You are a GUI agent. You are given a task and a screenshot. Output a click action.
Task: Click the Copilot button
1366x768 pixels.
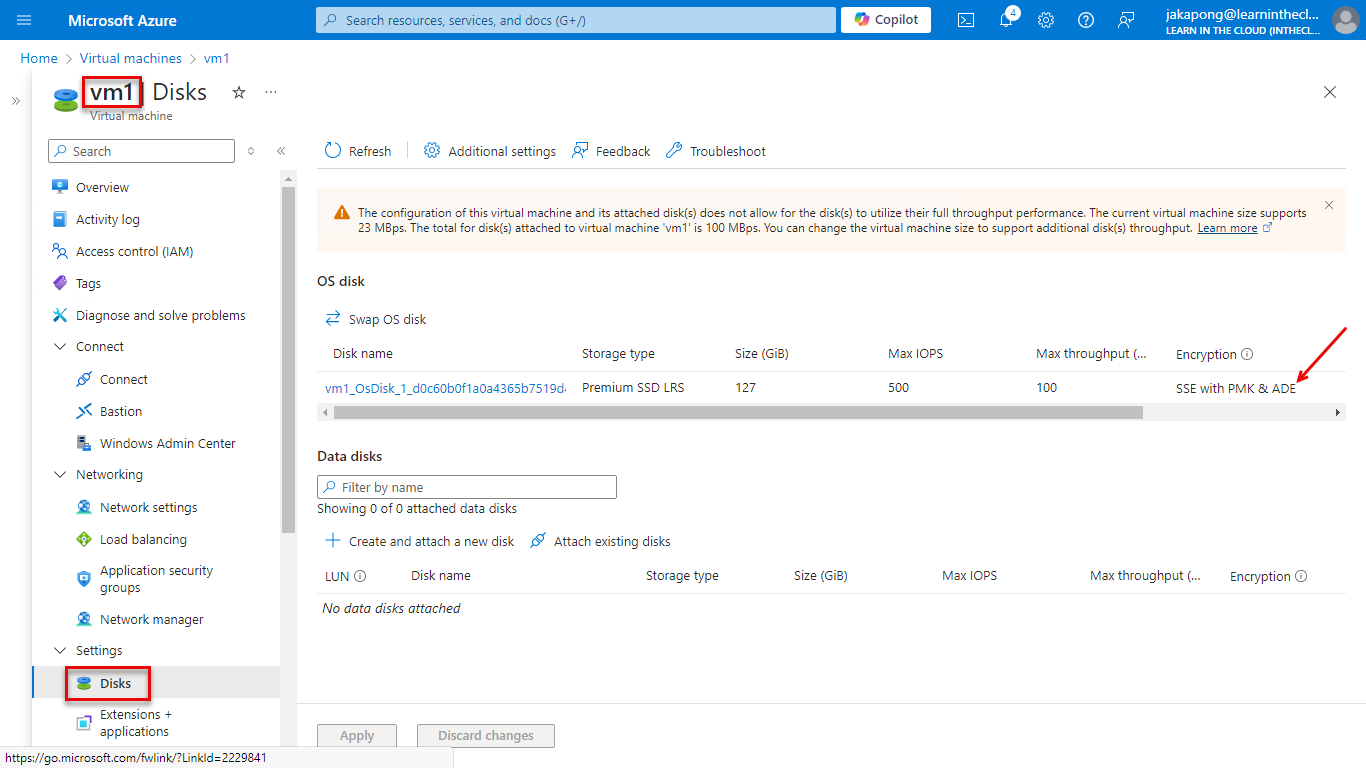point(886,20)
